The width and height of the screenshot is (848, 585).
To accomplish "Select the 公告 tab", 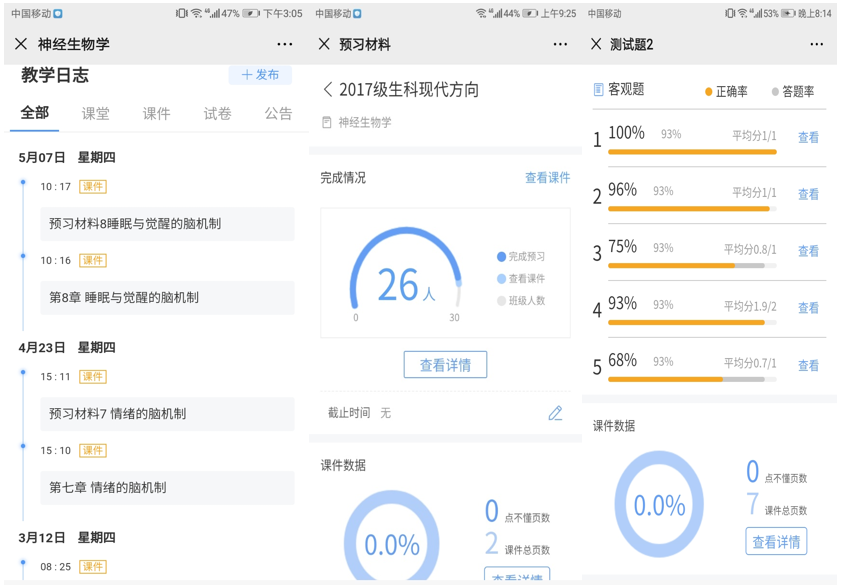I will (x=278, y=114).
